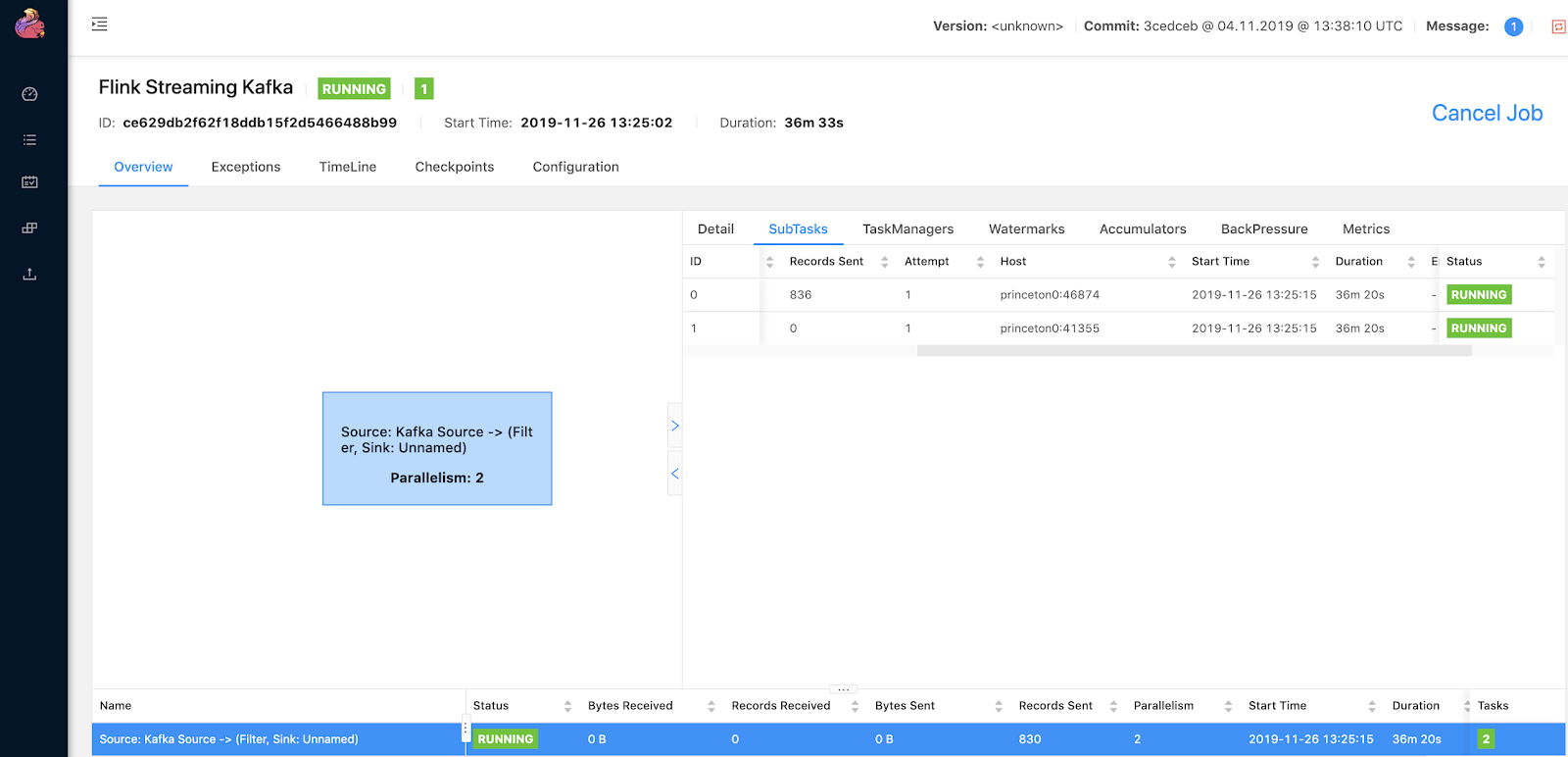Click RUNNING status of subtask 1
Viewport: 1568px width, 757px height.
(1479, 328)
